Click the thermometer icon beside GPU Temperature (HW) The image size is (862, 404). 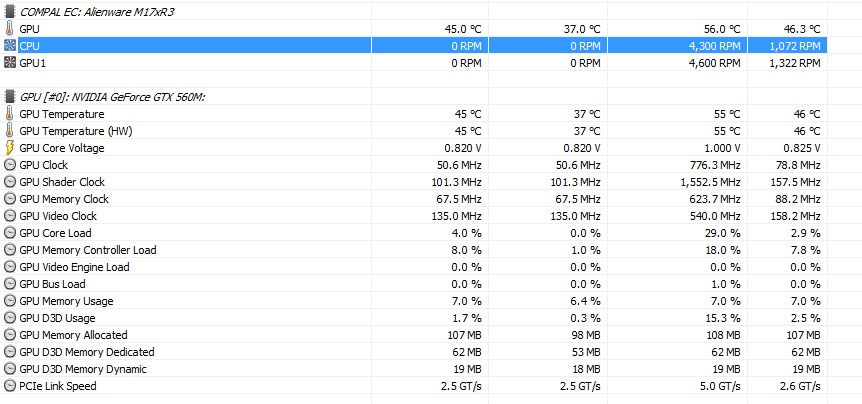10,131
